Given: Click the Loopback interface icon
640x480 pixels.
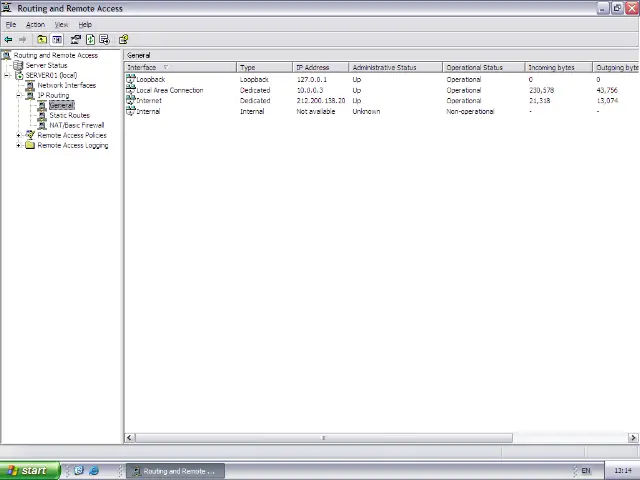Looking at the screenshot, I should 131,79.
